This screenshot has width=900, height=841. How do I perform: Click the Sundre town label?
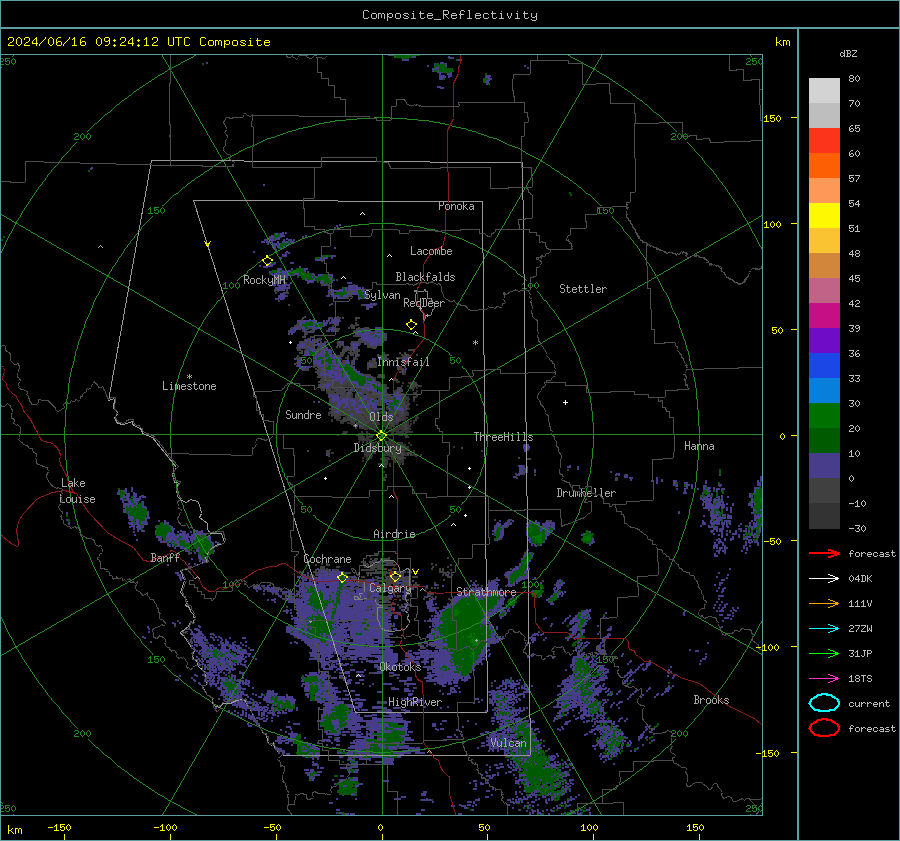[303, 414]
